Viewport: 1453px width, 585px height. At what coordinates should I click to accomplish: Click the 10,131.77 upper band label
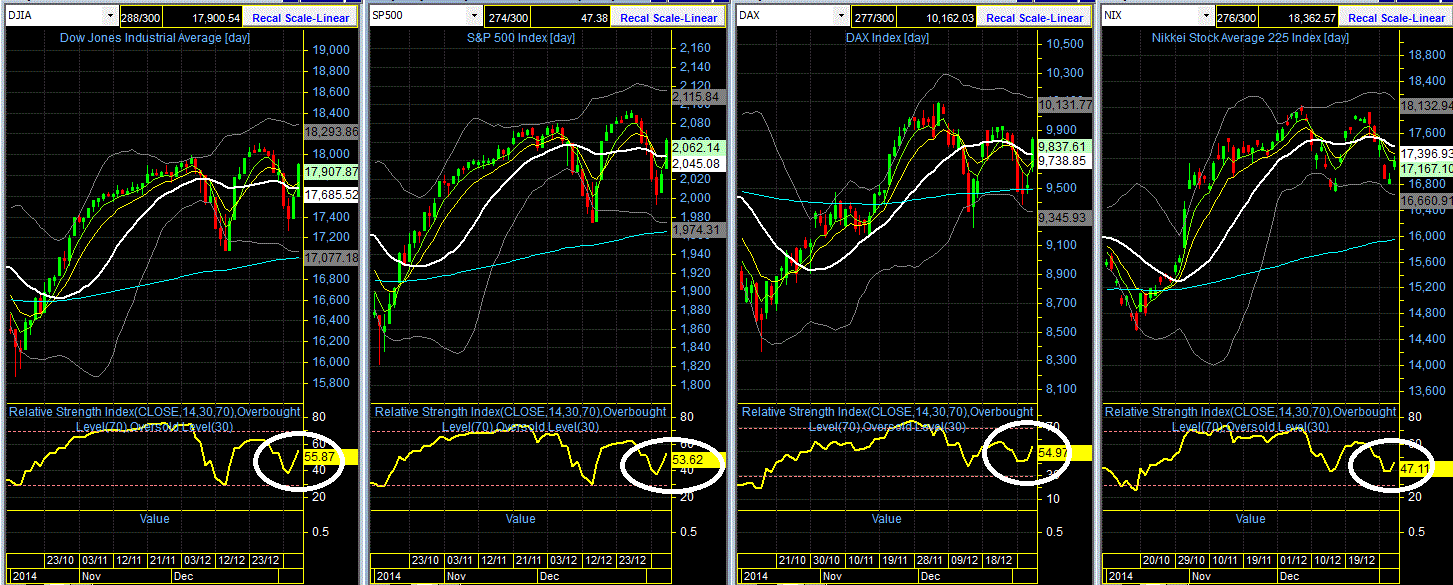tap(1063, 104)
